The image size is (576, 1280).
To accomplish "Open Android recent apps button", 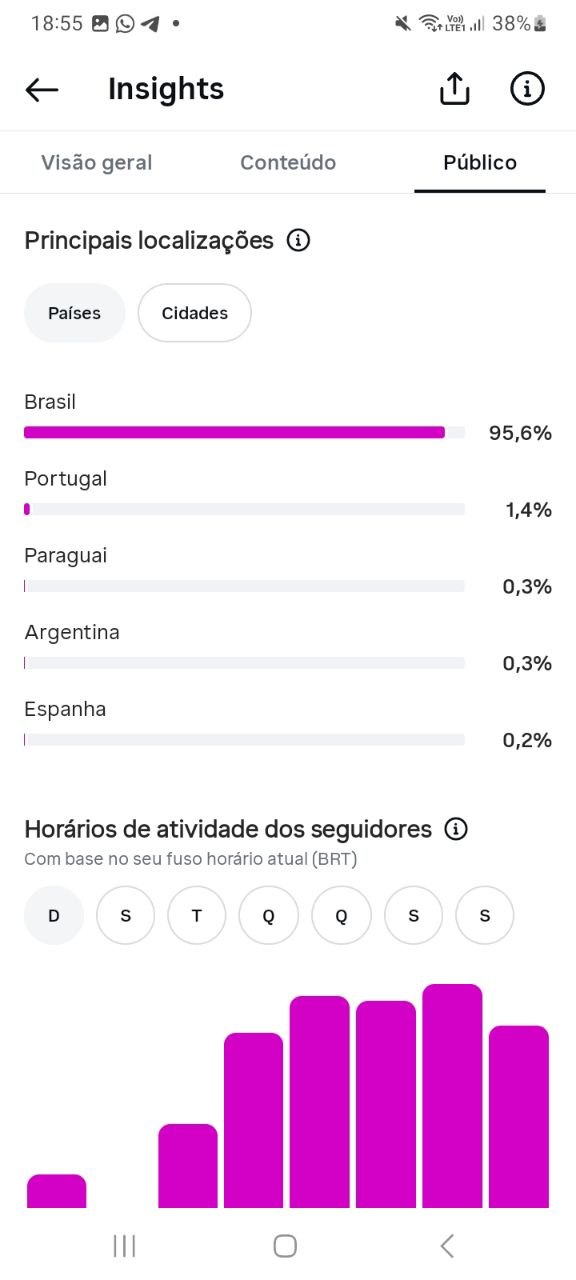I will pos(124,1245).
